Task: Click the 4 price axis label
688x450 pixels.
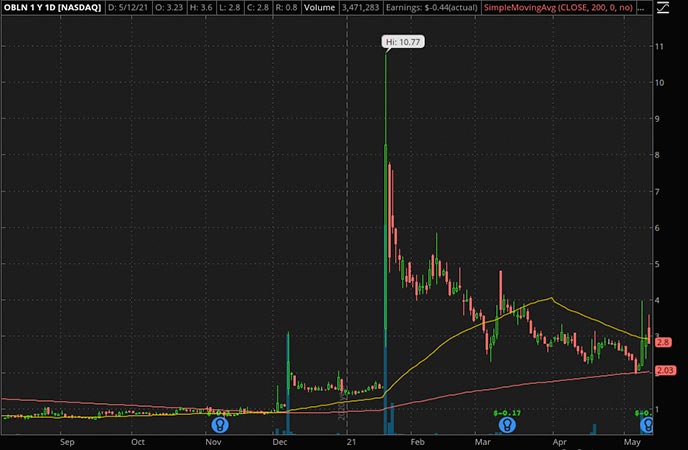Action: pos(657,300)
